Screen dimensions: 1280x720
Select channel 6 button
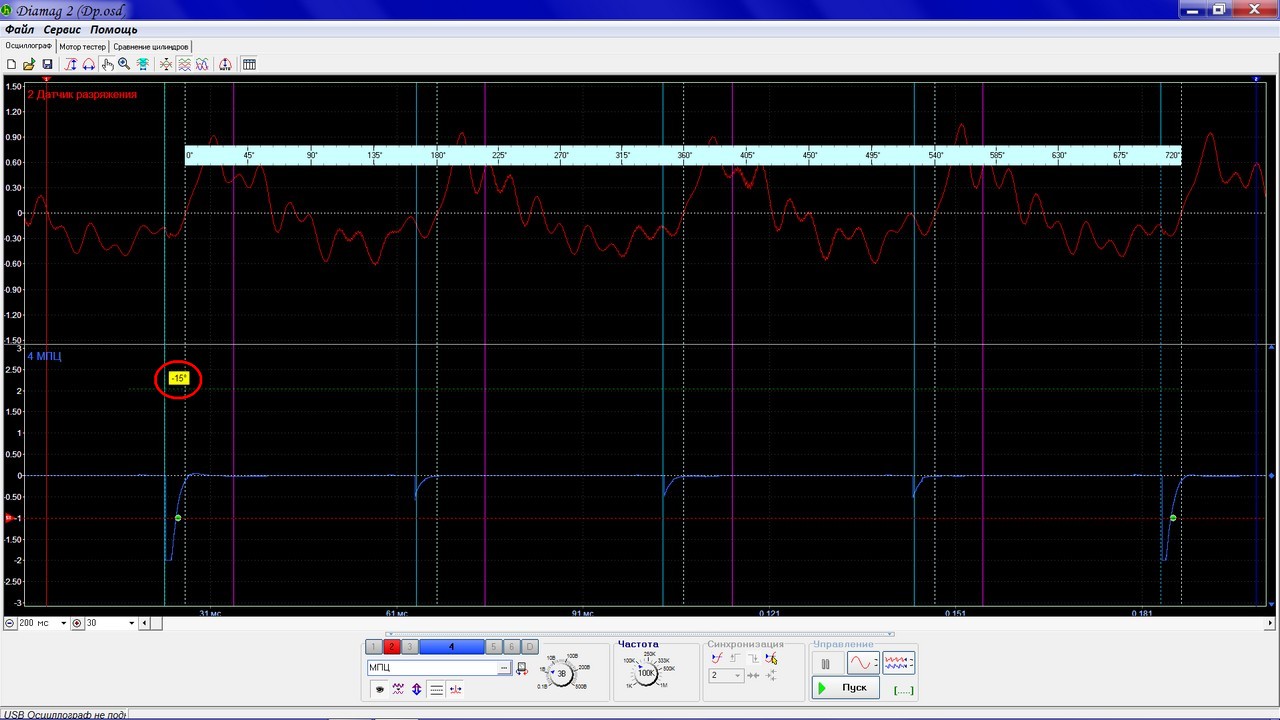(x=511, y=647)
